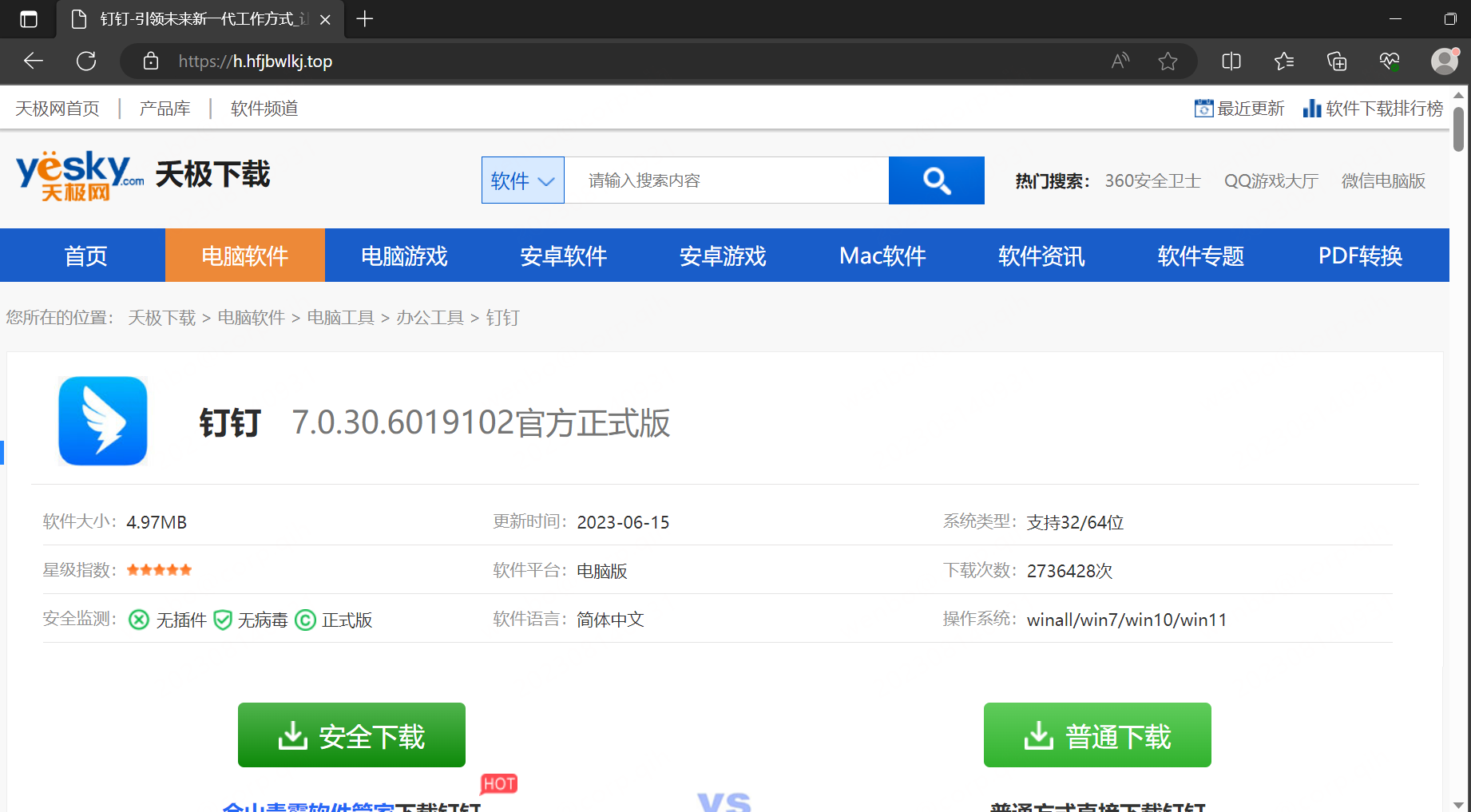Open the 安卓软件 navigation tab
This screenshot has width=1471, height=812.
point(564,255)
